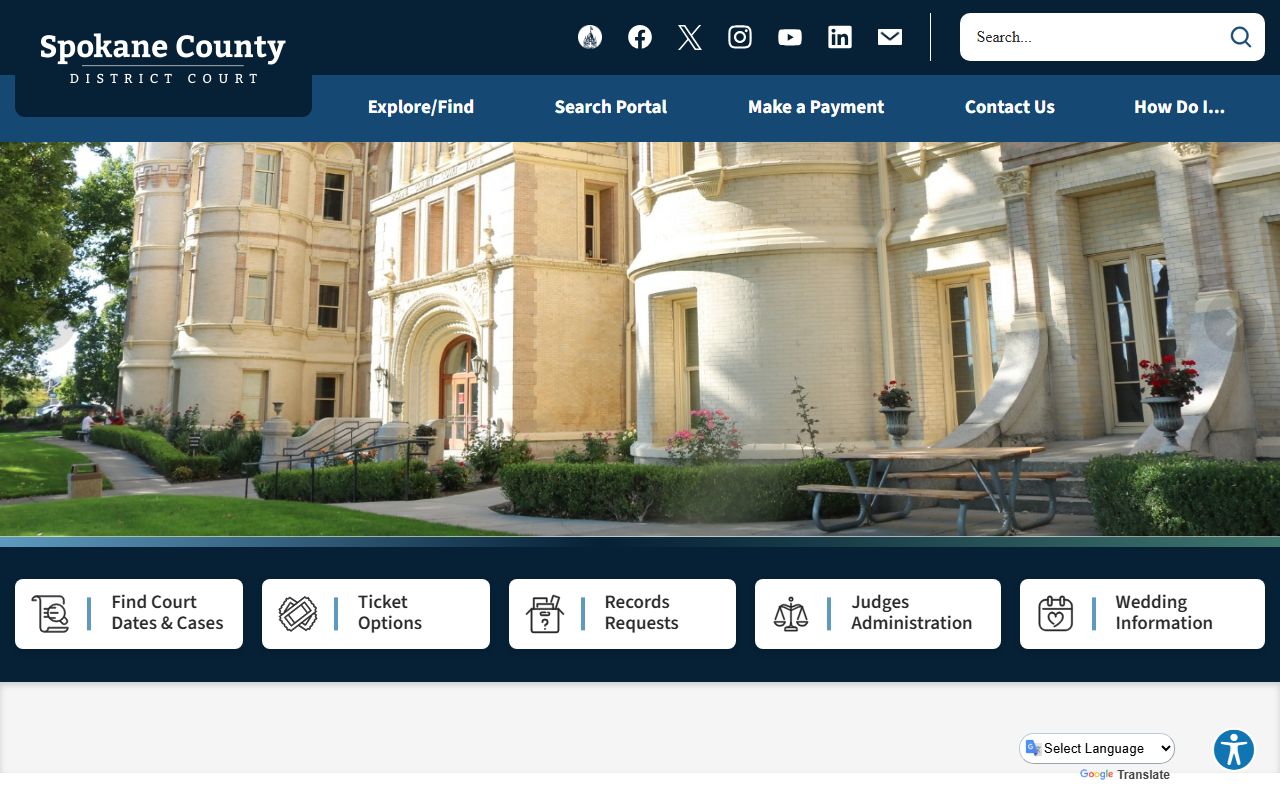Open the Search Portal menu item
Image resolution: width=1280 pixels, height=800 pixels.
(x=611, y=107)
